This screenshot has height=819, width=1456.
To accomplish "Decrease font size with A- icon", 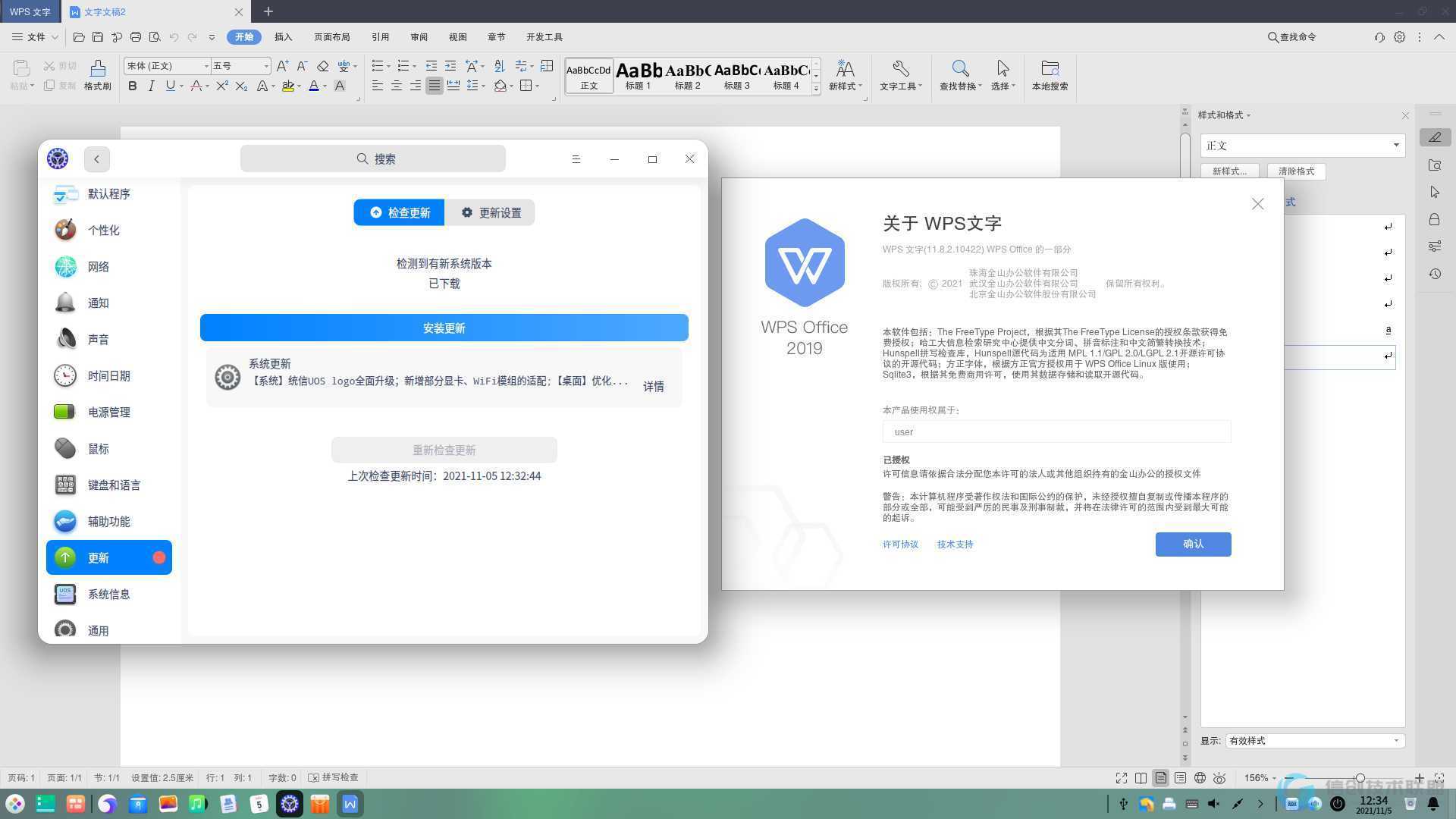I will (302, 66).
